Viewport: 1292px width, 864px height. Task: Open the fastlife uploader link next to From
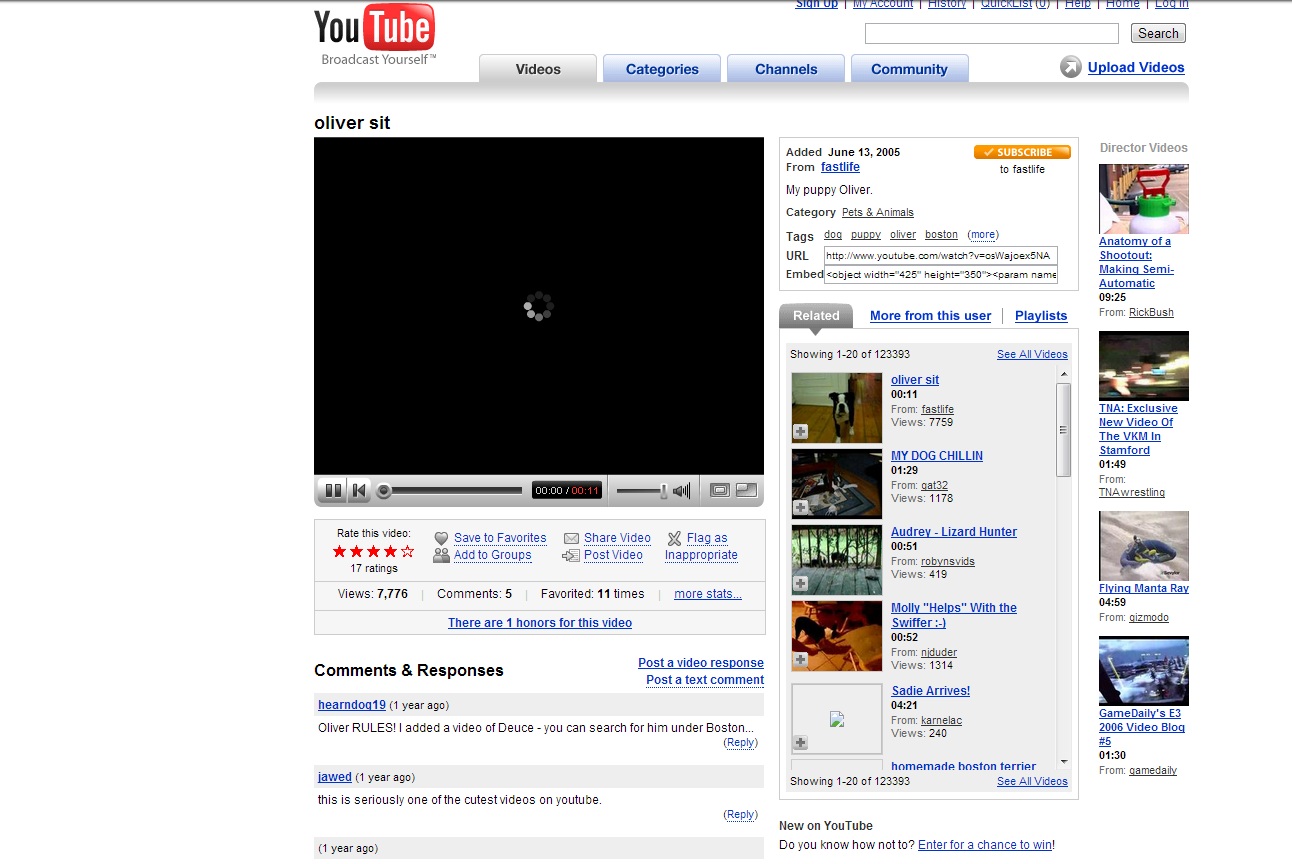[840, 167]
